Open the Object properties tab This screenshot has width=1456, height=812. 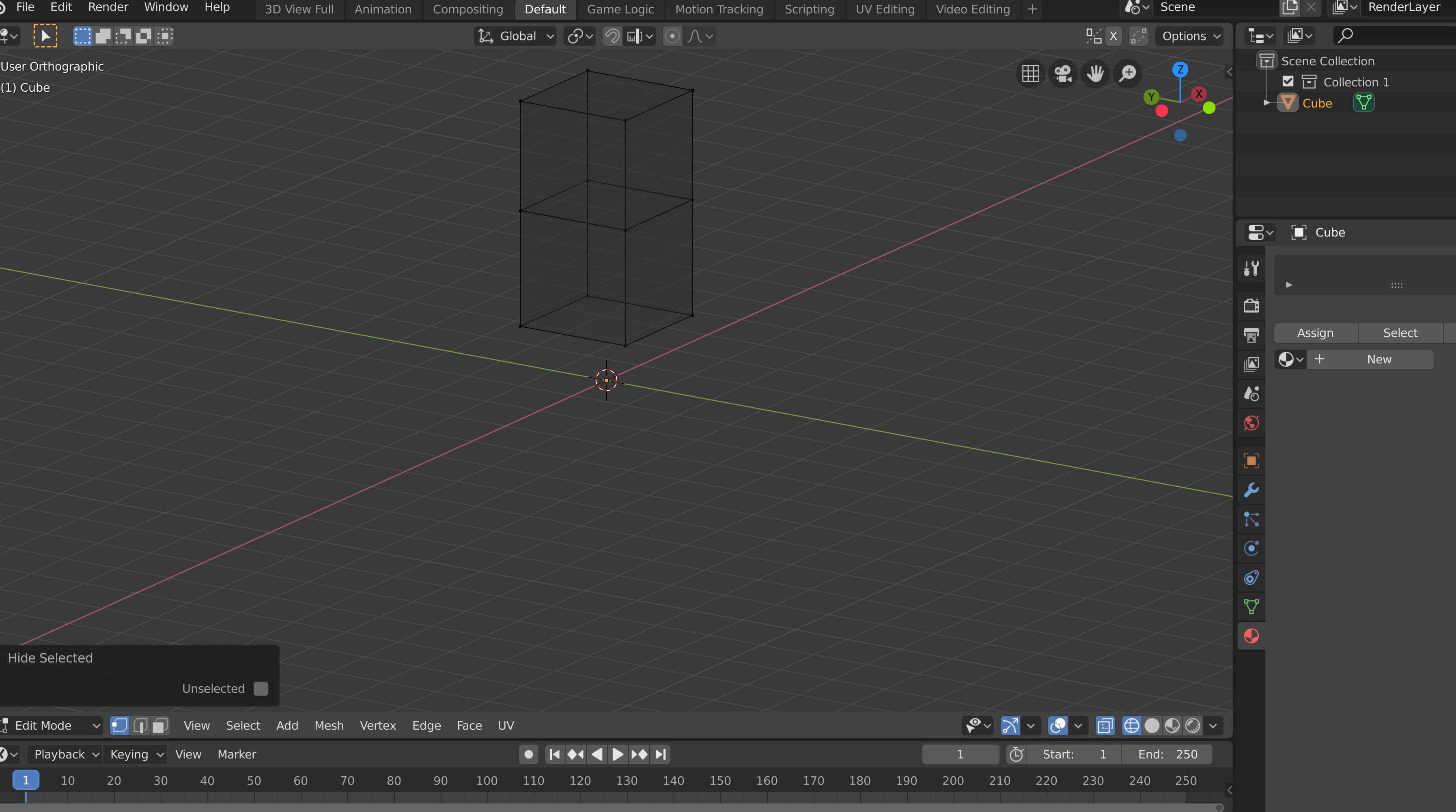1251,460
